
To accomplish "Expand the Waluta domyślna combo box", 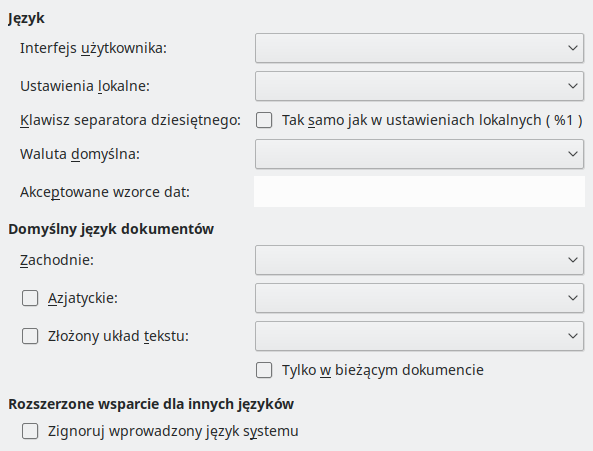I will pyautogui.click(x=419, y=154).
